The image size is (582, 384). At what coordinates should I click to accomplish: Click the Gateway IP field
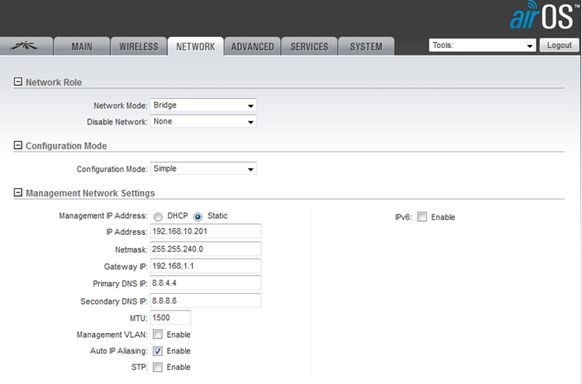(x=206, y=266)
